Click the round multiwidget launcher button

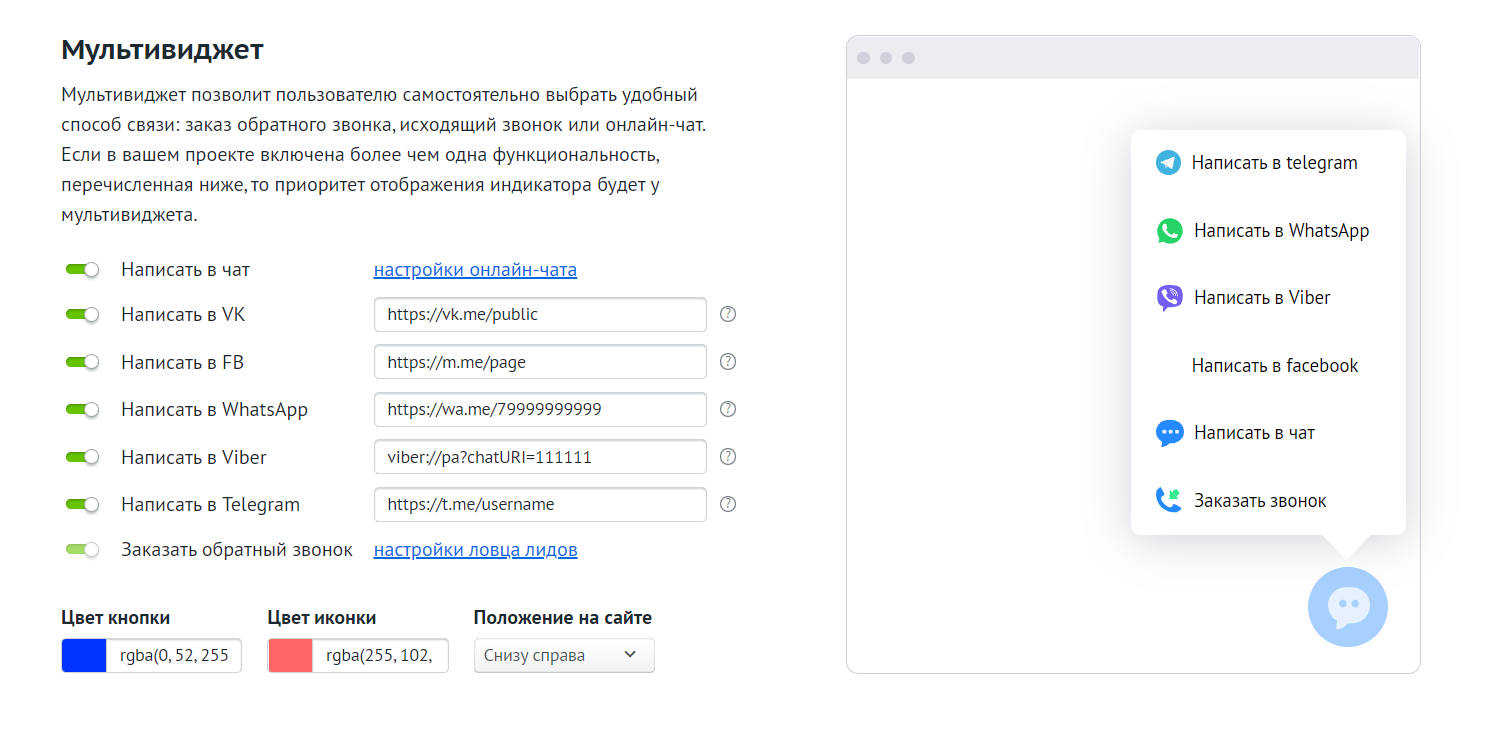point(1347,606)
